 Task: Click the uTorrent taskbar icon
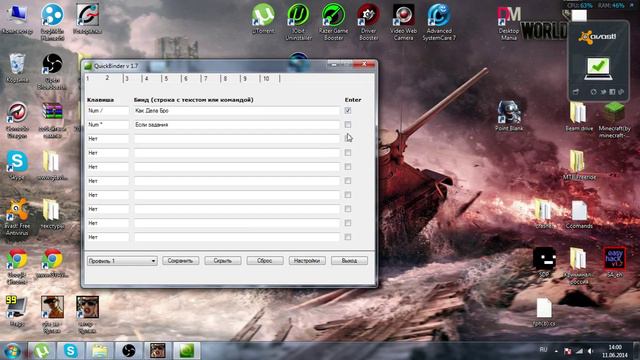[x=42, y=351]
